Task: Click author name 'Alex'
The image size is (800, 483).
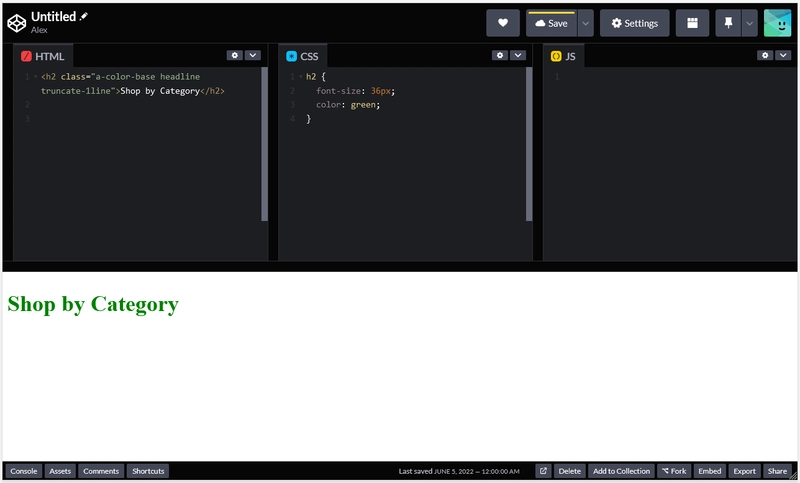Action: [39, 30]
